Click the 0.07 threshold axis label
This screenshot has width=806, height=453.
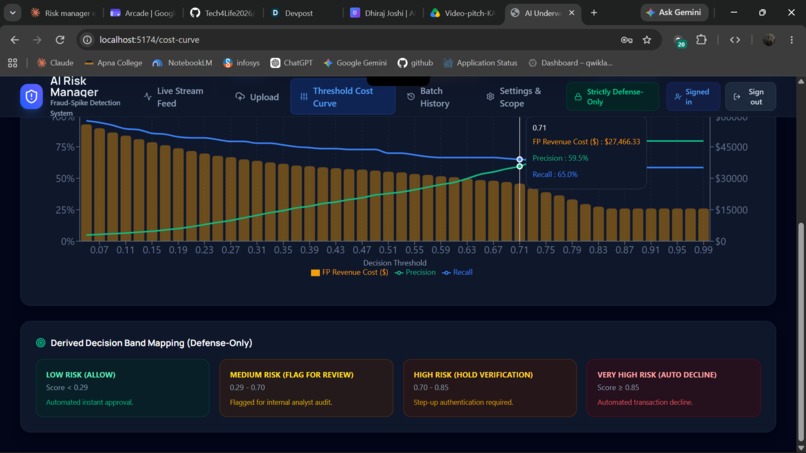(x=99, y=250)
